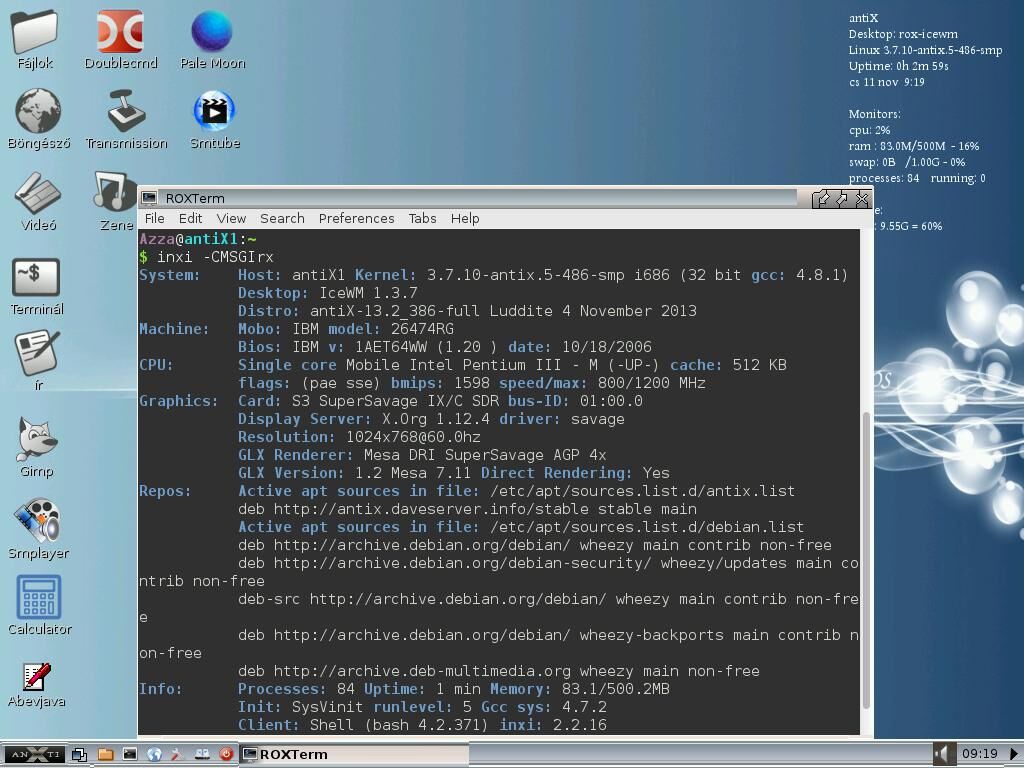Click the 'antiX-13.2_386-full Luddite' distro text
Viewport: 1024px width, 768px height.
pos(431,311)
